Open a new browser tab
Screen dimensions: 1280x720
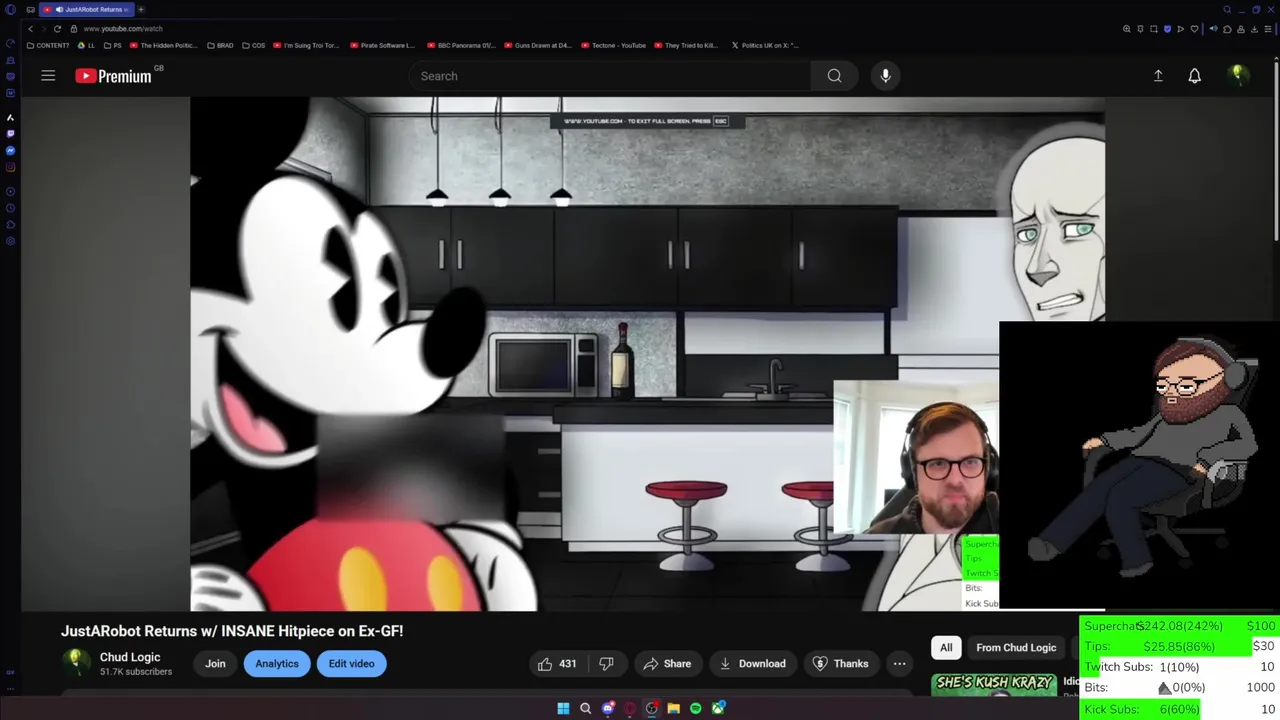point(141,9)
